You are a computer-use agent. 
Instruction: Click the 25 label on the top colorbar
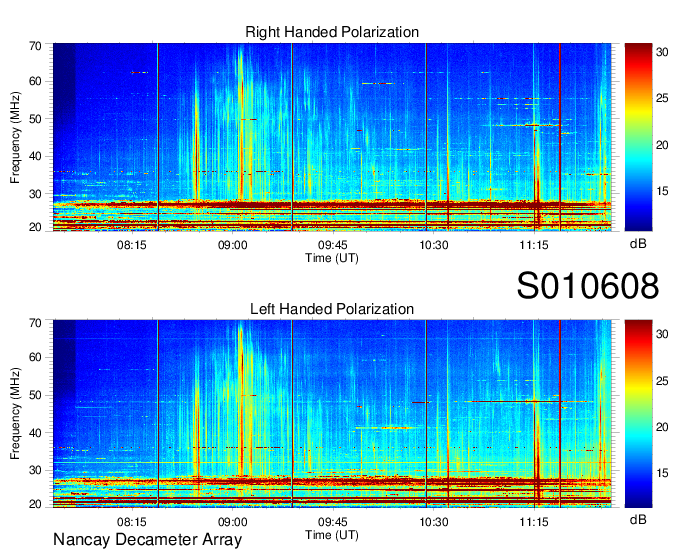[x=662, y=98]
